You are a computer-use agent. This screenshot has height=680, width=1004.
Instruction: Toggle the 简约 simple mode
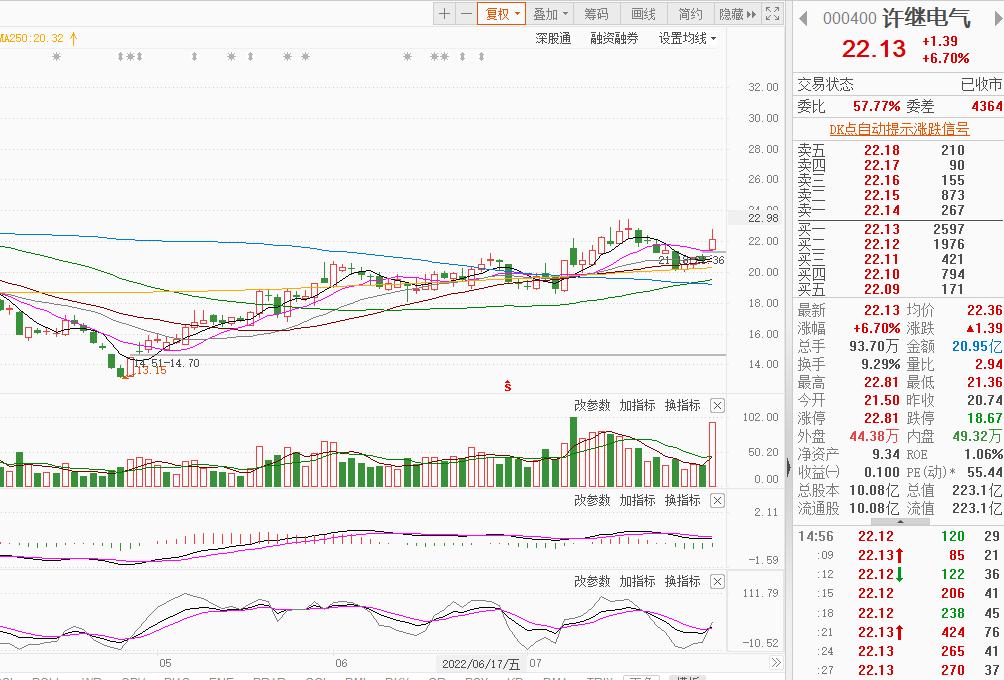[690, 14]
